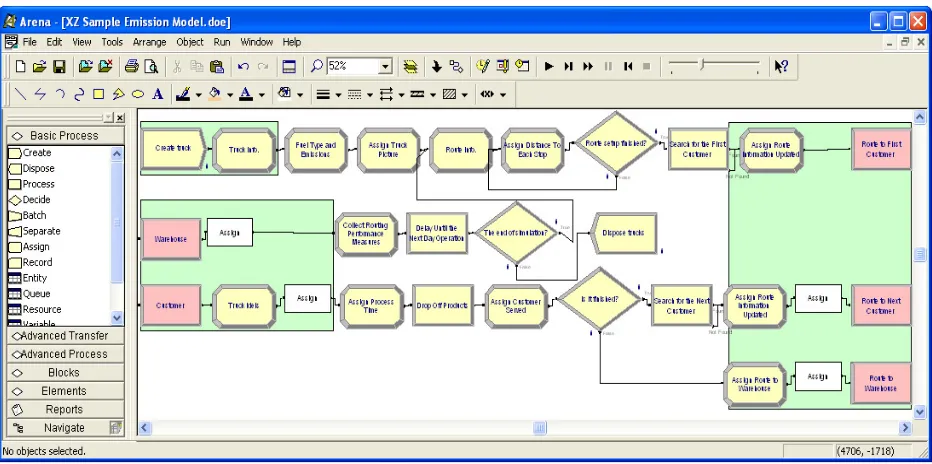Expand the line color dropdown arrow
932x464 pixels.
point(199,94)
